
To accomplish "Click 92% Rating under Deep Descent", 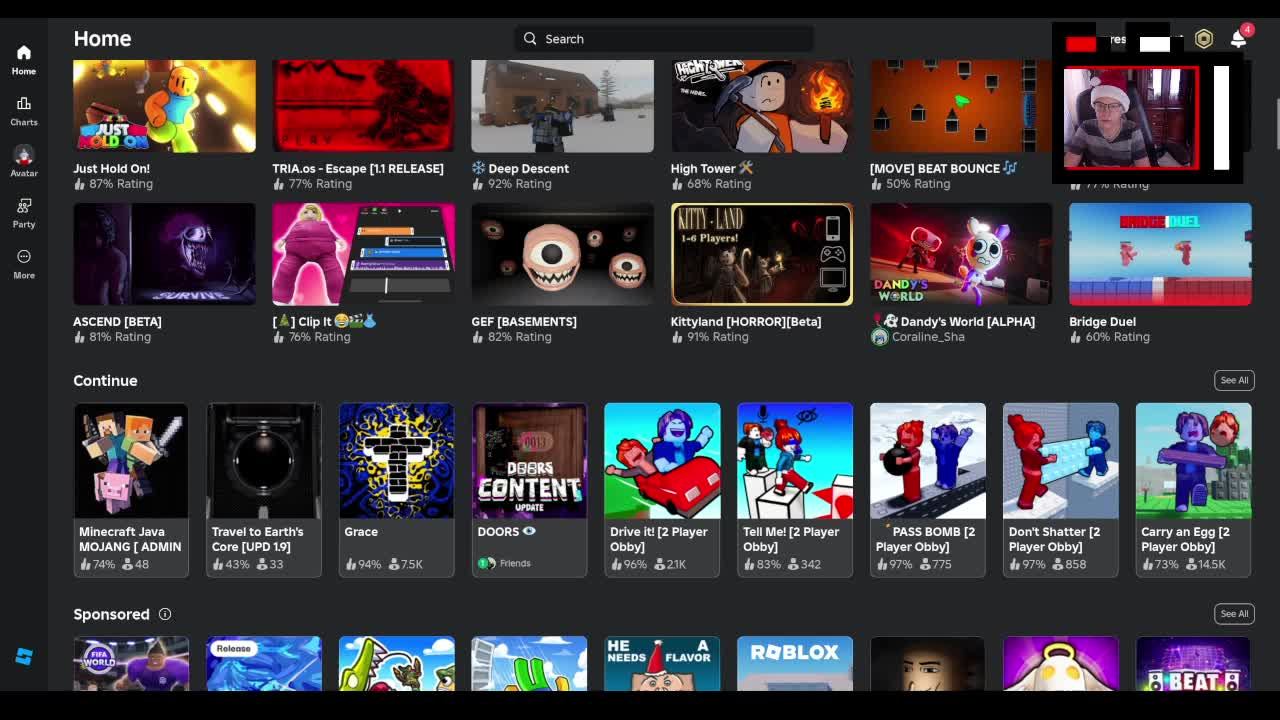I will point(519,184).
